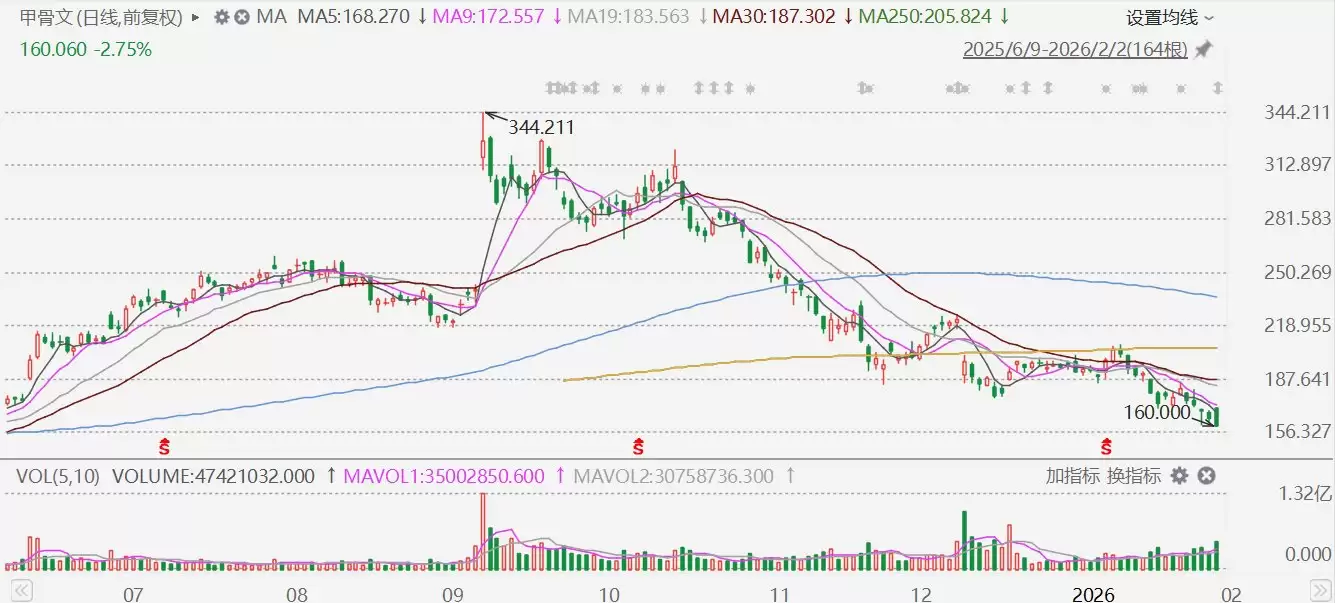
Task: Click 加指标 to add an indicator
Action: click(1073, 476)
